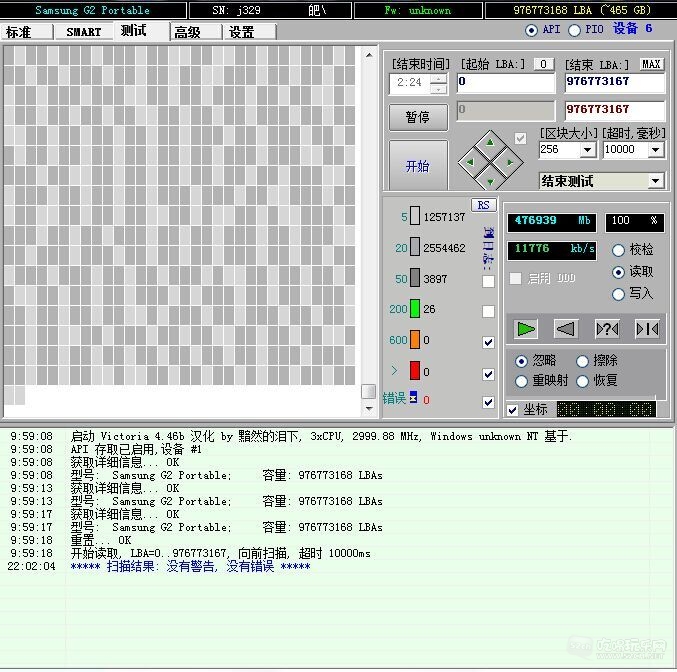Click the green play forward scan button
Image resolution: width=677 pixels, height=672 pixels.
click(525, 329)
